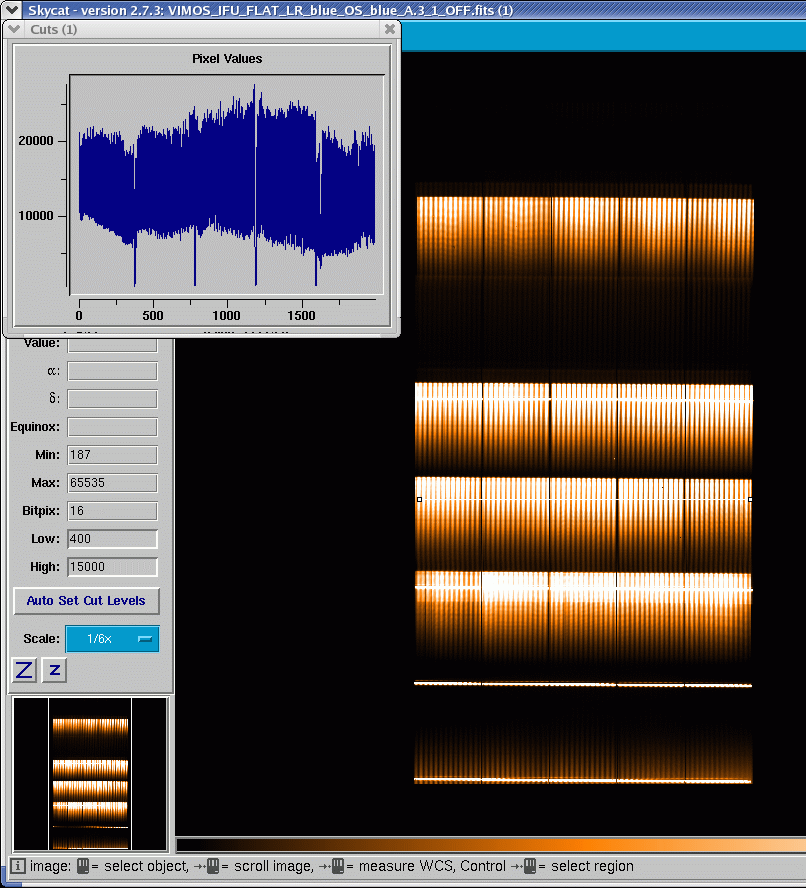The height and width of the screenshot is (888, 806).
Task: Click the Value field
Action: pyautogui.click(x=112, y=344)
